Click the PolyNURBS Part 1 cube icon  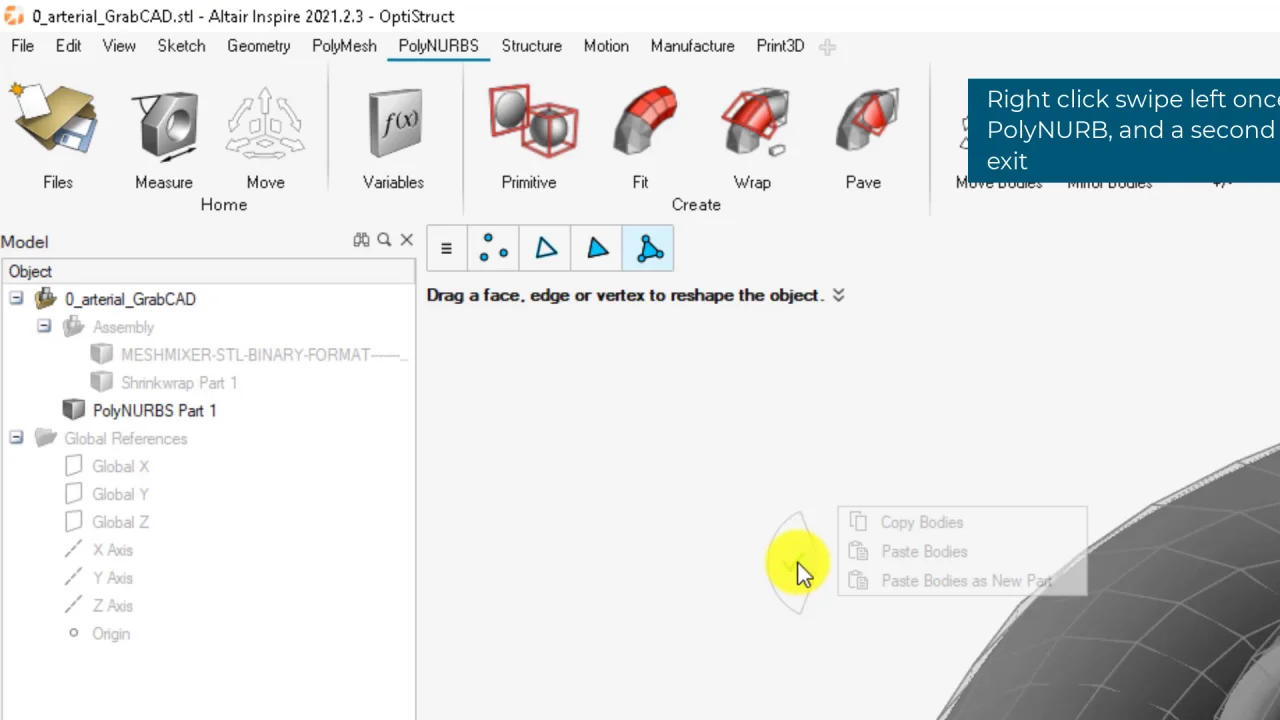73,410
